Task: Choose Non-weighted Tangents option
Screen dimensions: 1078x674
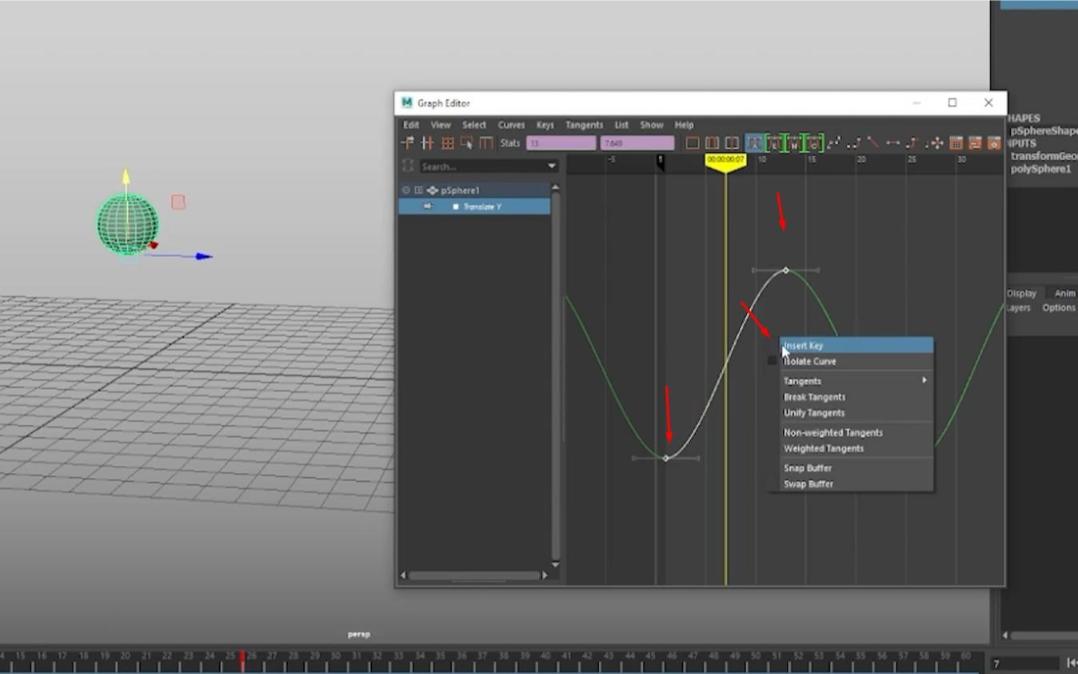Action: [857, 433]
